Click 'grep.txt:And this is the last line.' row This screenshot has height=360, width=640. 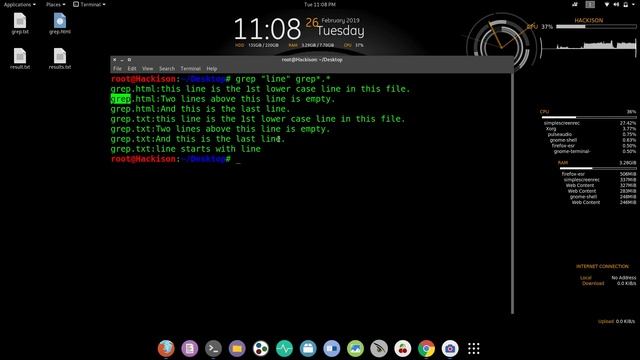pos(198,139)
